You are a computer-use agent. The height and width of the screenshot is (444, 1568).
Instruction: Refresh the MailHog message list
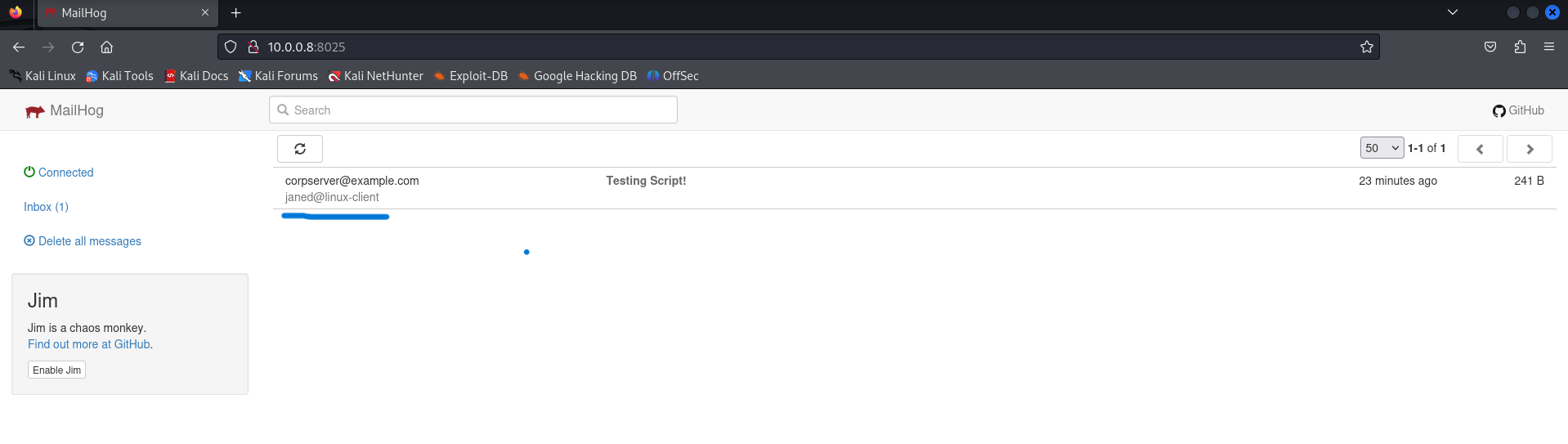(x=300, y=149)
